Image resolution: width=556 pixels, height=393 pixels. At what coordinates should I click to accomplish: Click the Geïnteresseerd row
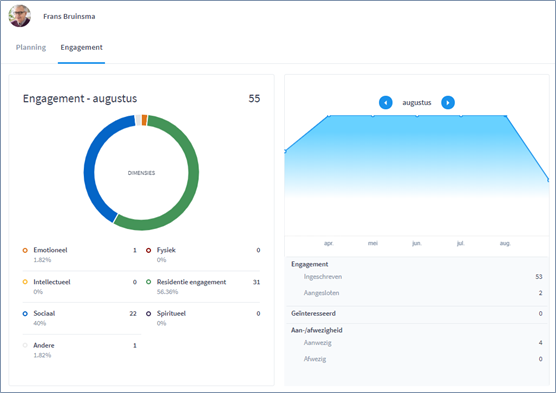417,314
